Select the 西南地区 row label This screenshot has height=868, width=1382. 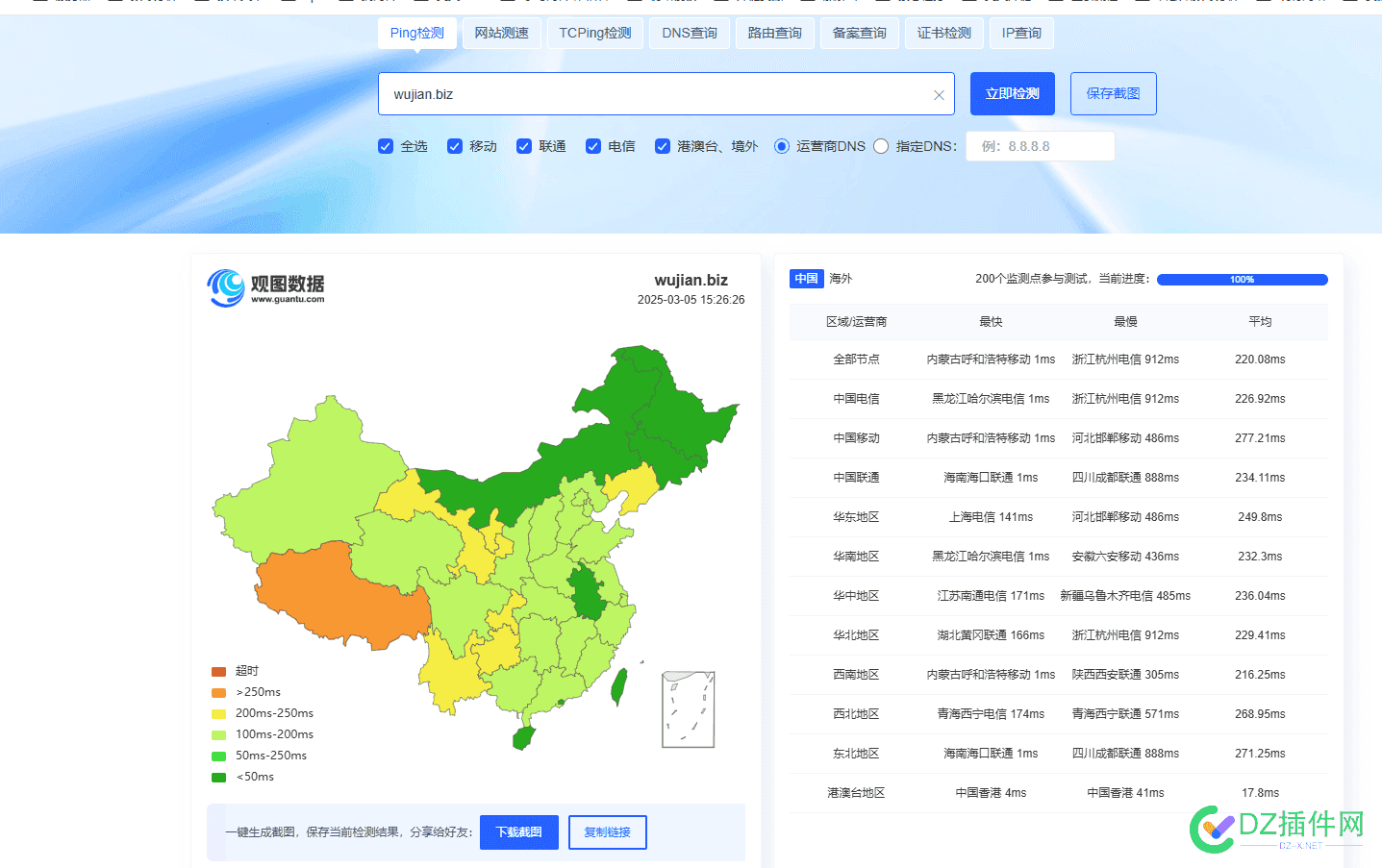856,675
